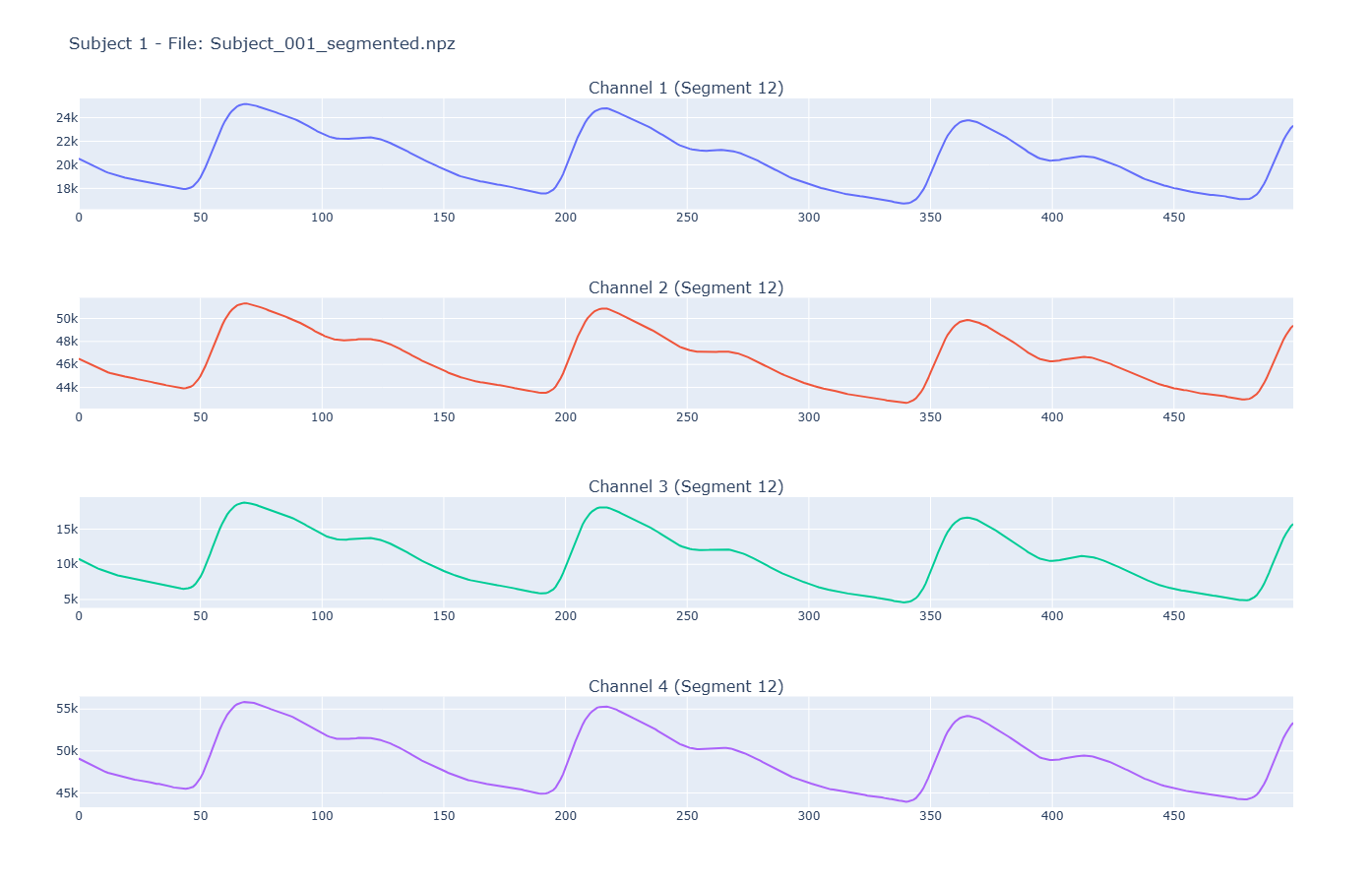Click the 24k y-axis label in Channel 1
Viewport: 1372px width, 886px height.
[x=67, y=118]
